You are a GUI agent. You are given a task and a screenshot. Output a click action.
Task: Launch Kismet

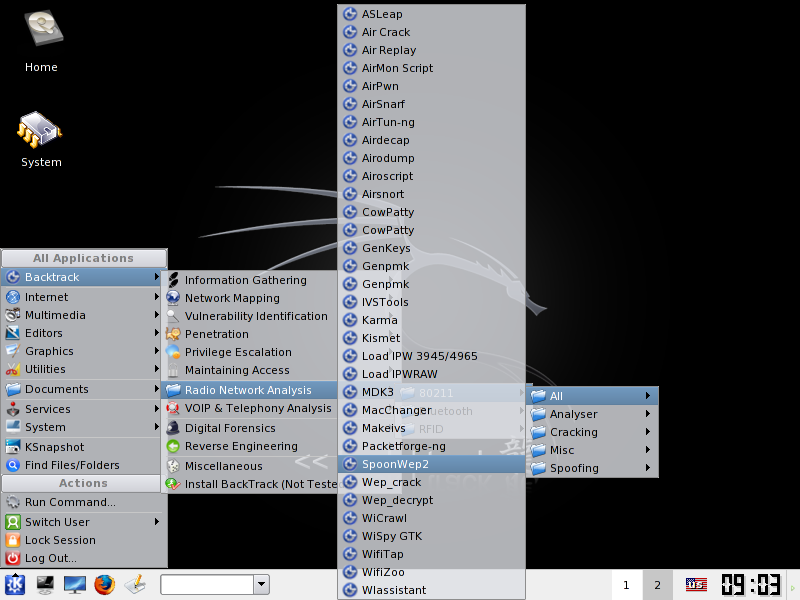pyautogui.click(x=432, y=338)
